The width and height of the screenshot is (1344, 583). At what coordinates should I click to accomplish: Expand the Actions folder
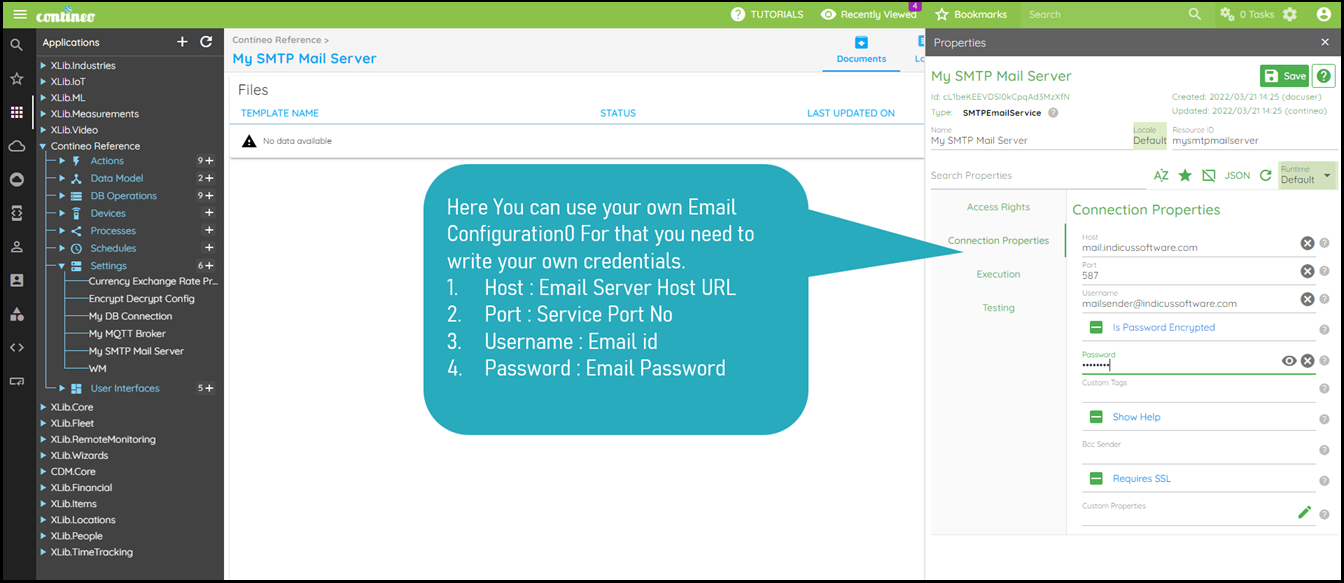(x=62, y=161)
